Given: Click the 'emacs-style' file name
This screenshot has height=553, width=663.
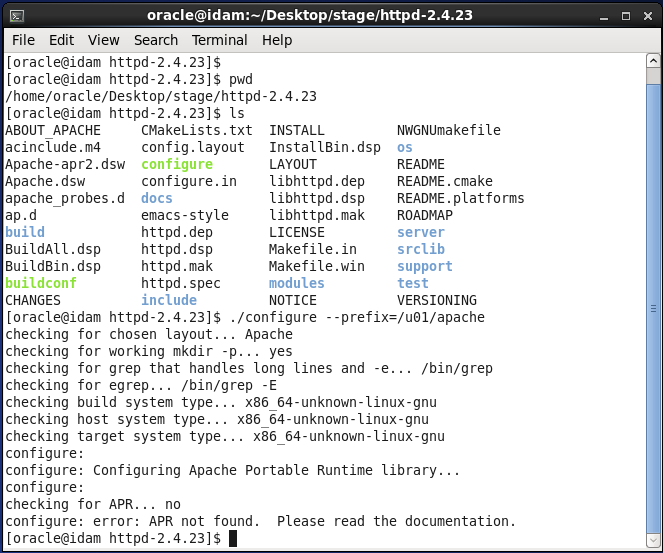Looking at the screenshot, I should (x=185, y=215).
